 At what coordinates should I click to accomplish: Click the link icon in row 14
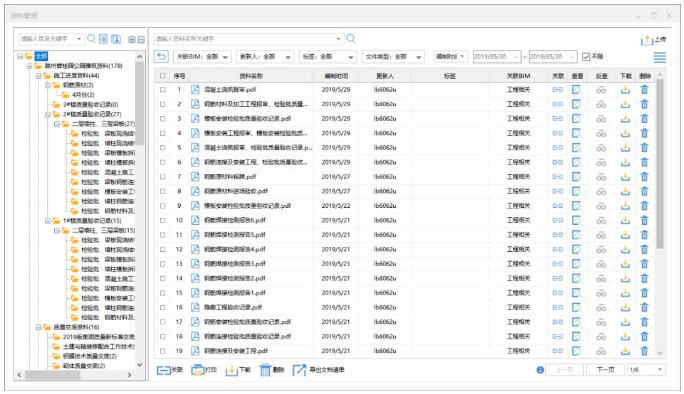point(557,278)
